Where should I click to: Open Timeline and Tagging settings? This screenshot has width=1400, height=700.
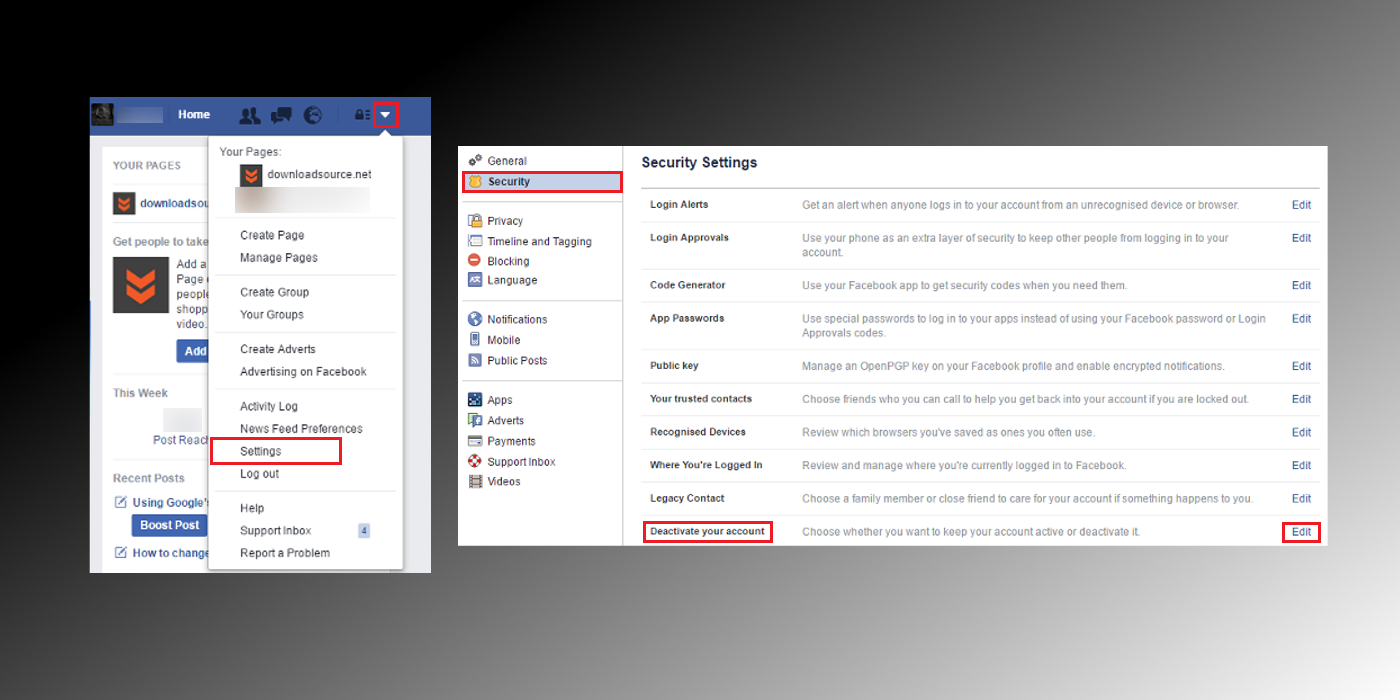[539, 241]
